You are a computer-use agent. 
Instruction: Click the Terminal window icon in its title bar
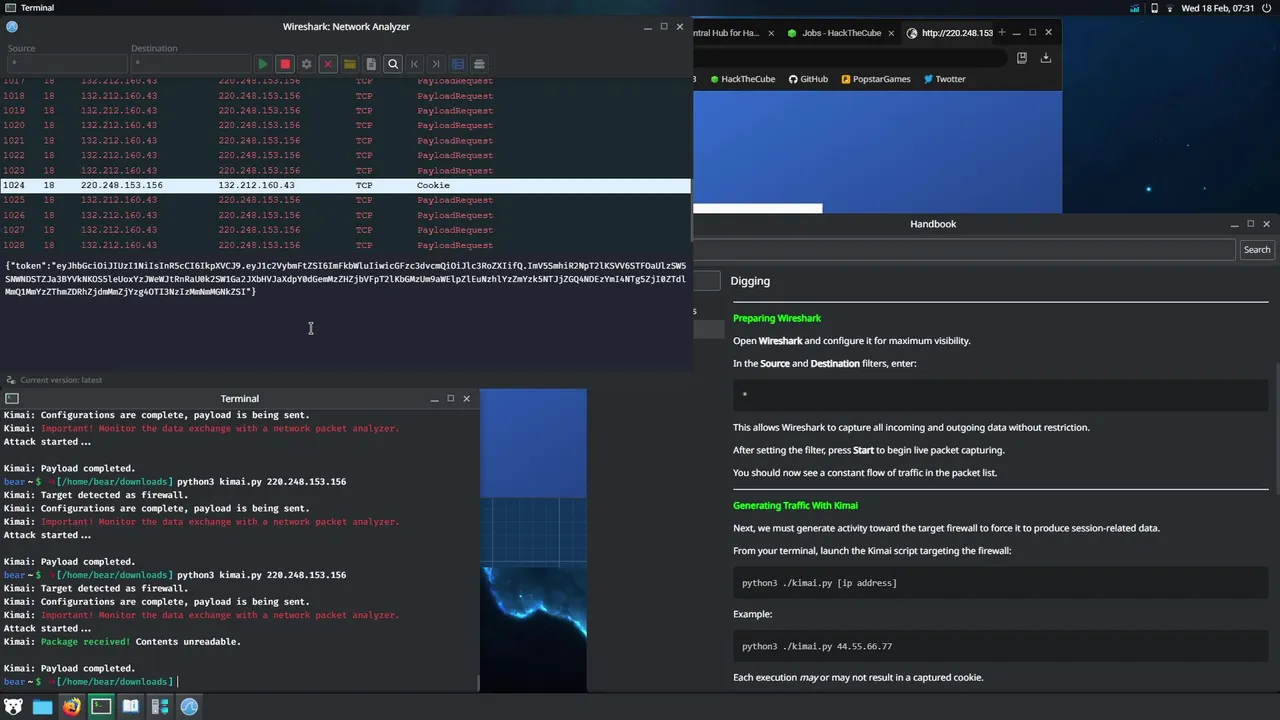point(12,399)
